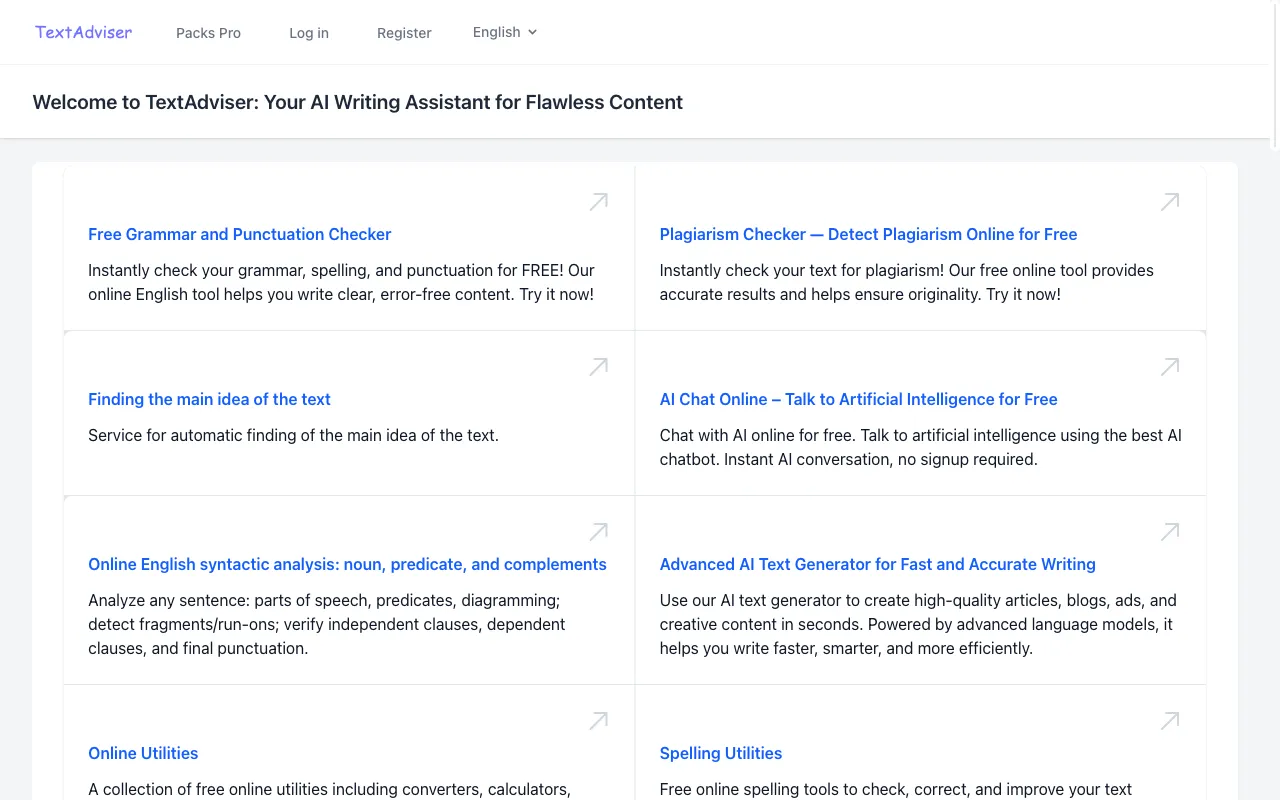Expand the English language dropdown

coord(505,32)
